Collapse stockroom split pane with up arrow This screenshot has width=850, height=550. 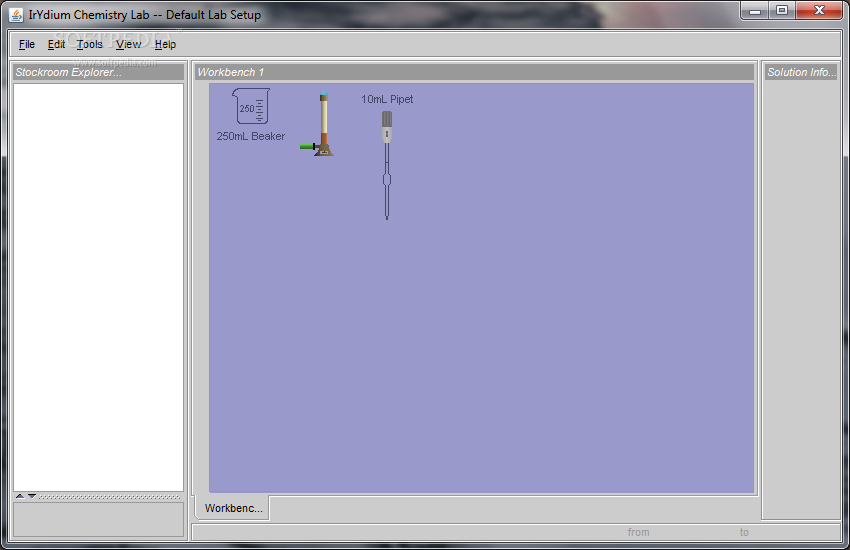click(20, 496)
